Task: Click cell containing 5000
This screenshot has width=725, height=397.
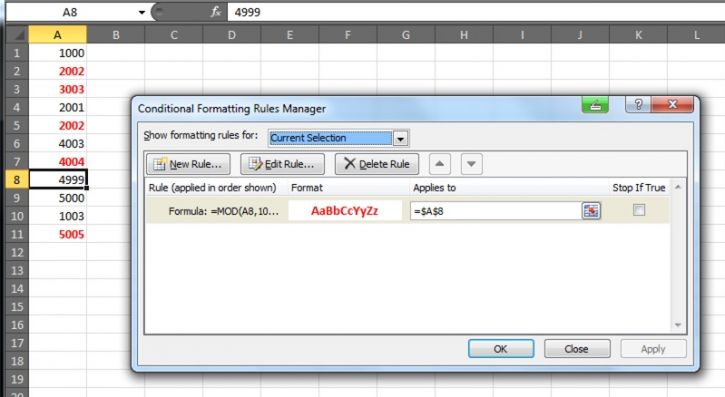Action: [57, 198]
